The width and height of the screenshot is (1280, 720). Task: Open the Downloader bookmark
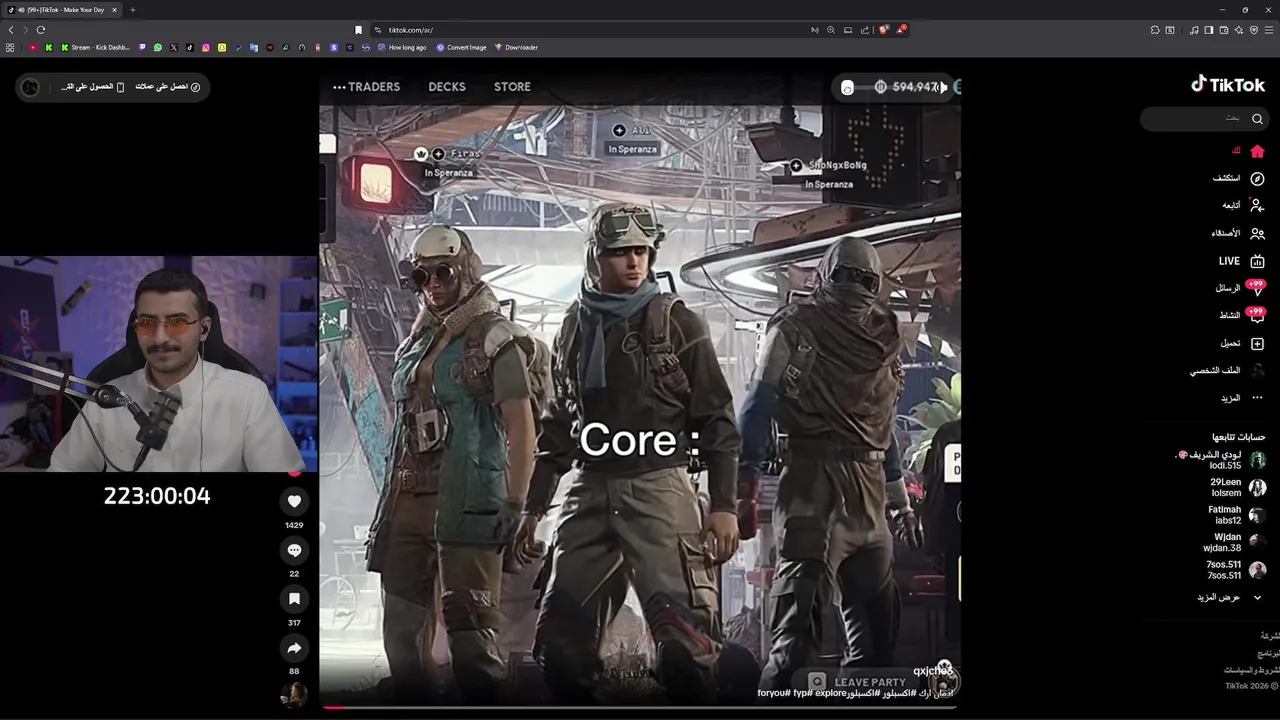click(516, 47)
